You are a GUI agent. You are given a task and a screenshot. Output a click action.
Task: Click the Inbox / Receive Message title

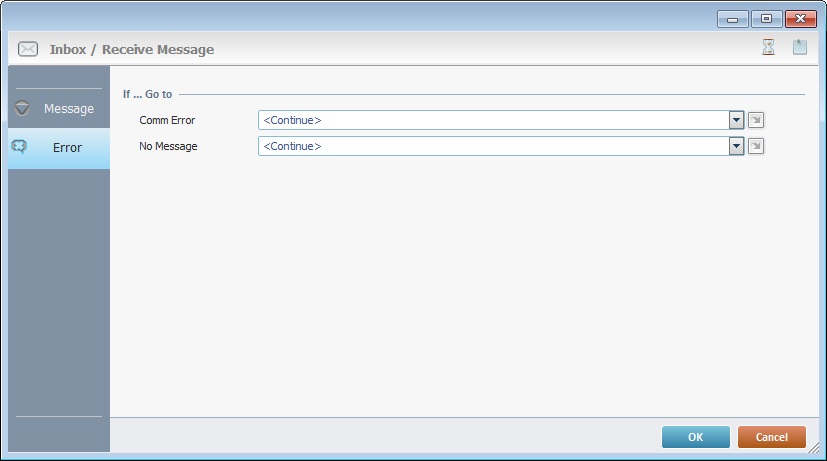(132, 49)
